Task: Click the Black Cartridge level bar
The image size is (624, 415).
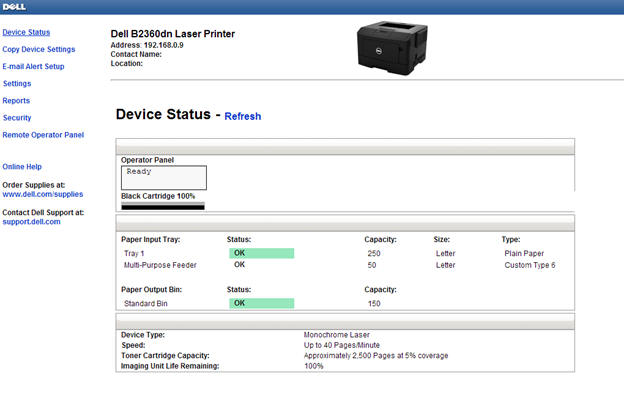Action: coord(162,207)
